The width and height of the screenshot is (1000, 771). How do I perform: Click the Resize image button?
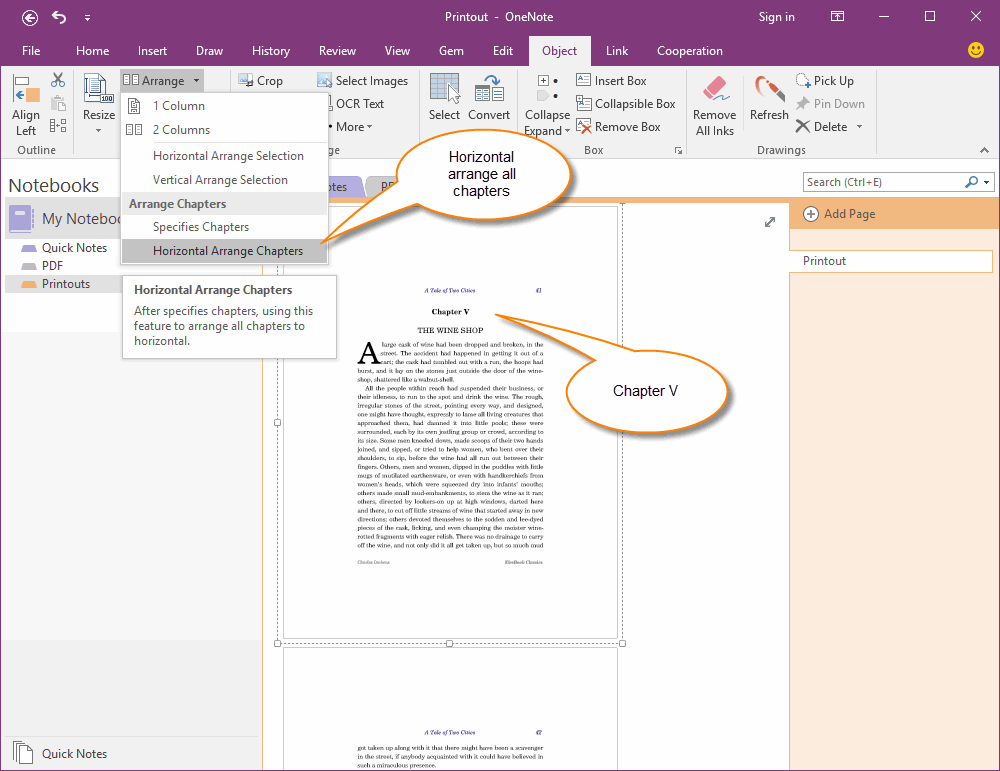click(99, 97)
